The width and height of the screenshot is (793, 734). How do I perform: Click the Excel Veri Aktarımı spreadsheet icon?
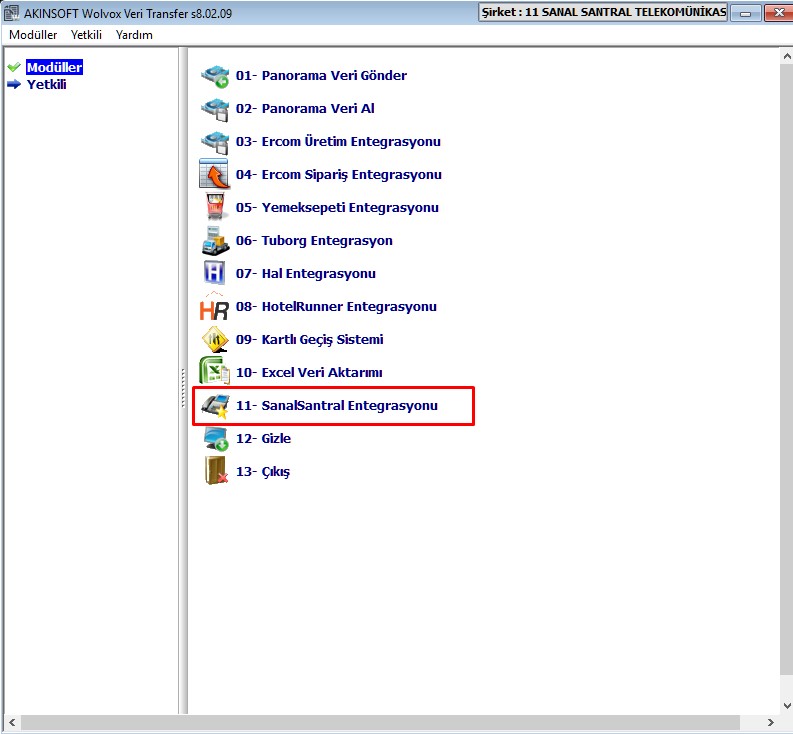click(214, 372)
